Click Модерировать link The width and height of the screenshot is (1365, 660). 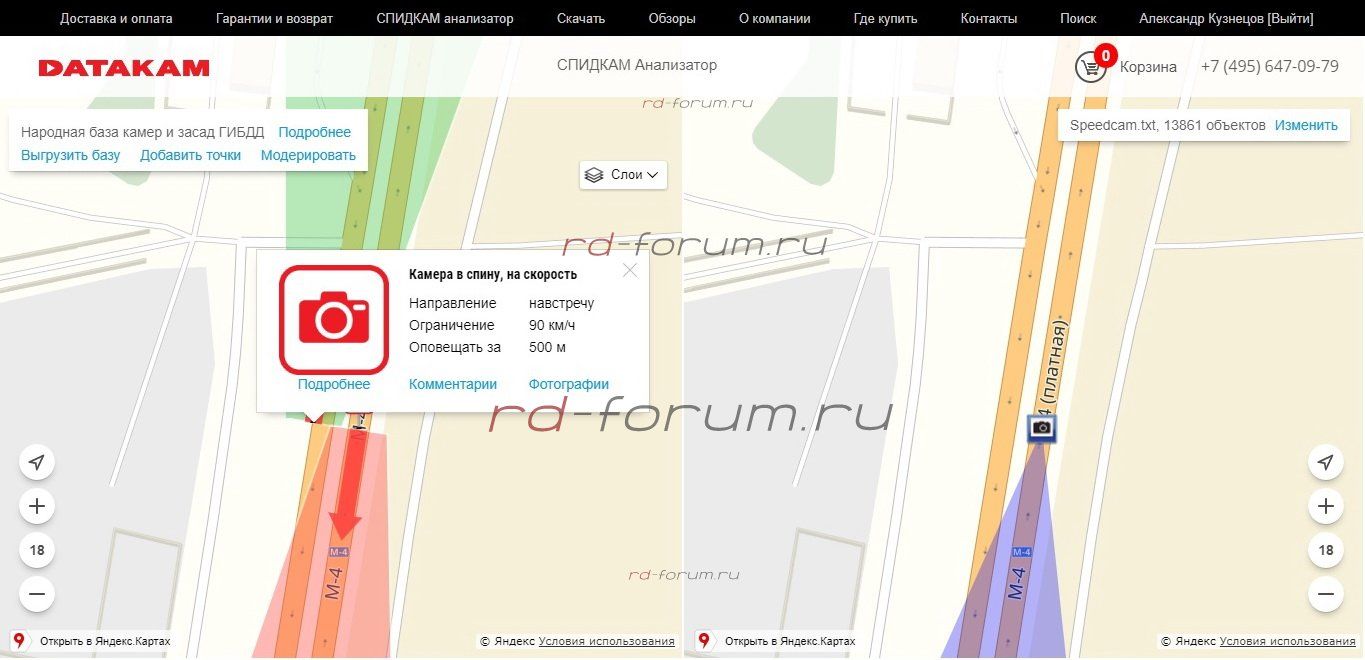308,155
